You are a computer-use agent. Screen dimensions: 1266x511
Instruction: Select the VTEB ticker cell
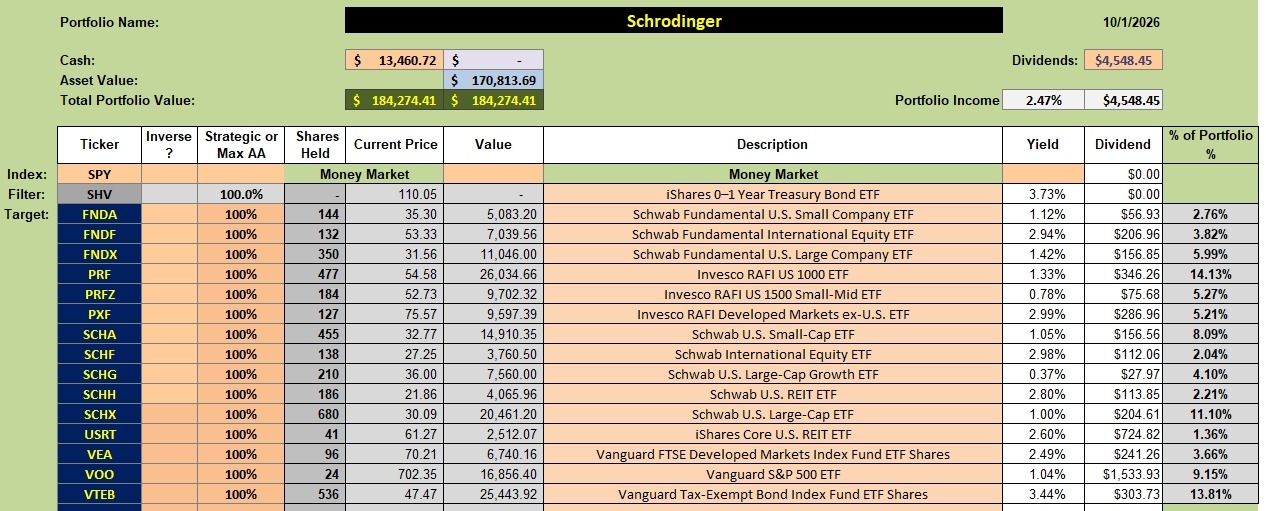[99, 494]
